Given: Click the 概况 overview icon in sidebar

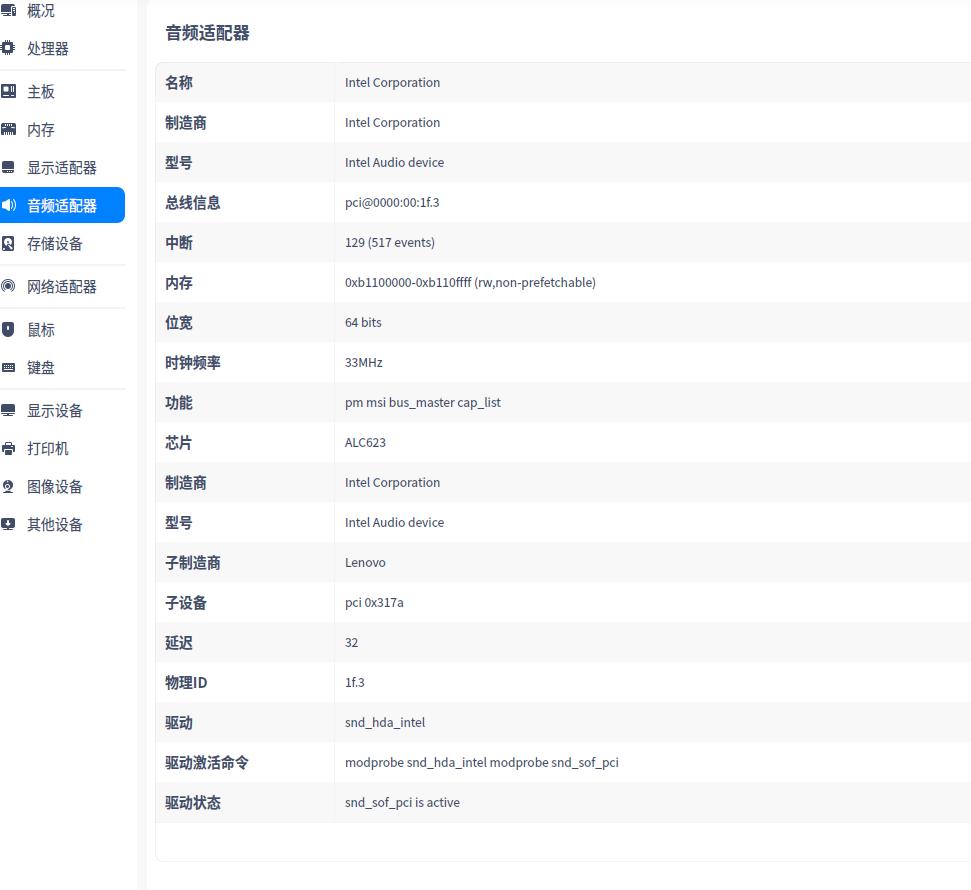Looking at the screenshot, I should click(8, 10).
